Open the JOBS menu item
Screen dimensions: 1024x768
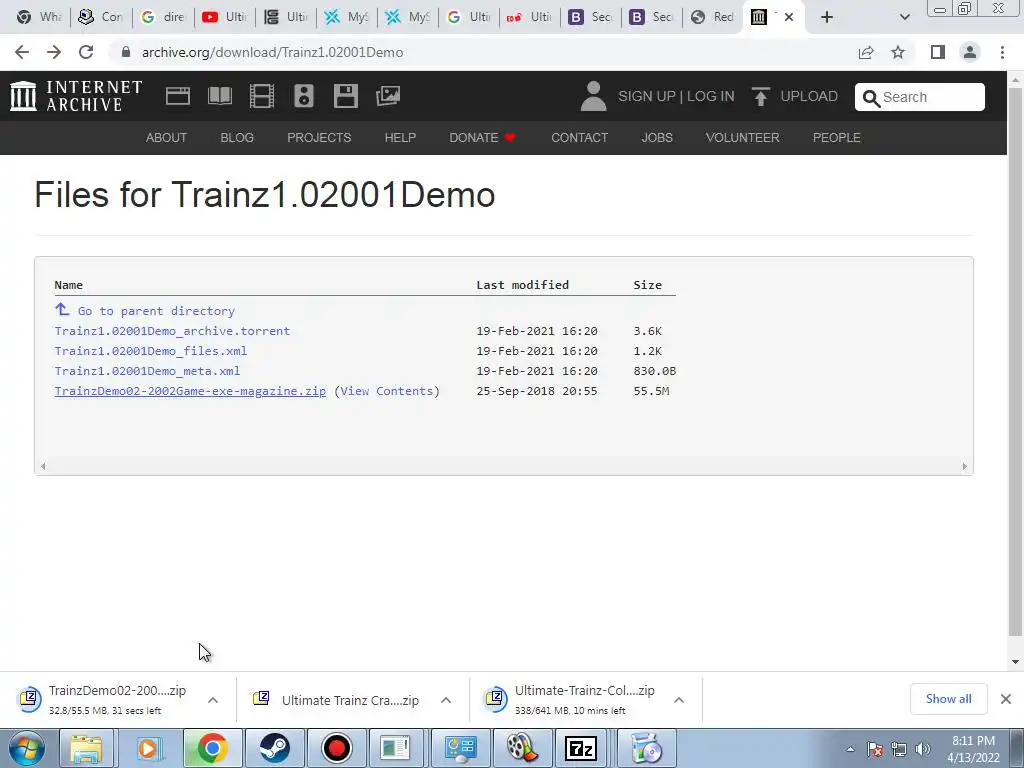tap(657, 138)
